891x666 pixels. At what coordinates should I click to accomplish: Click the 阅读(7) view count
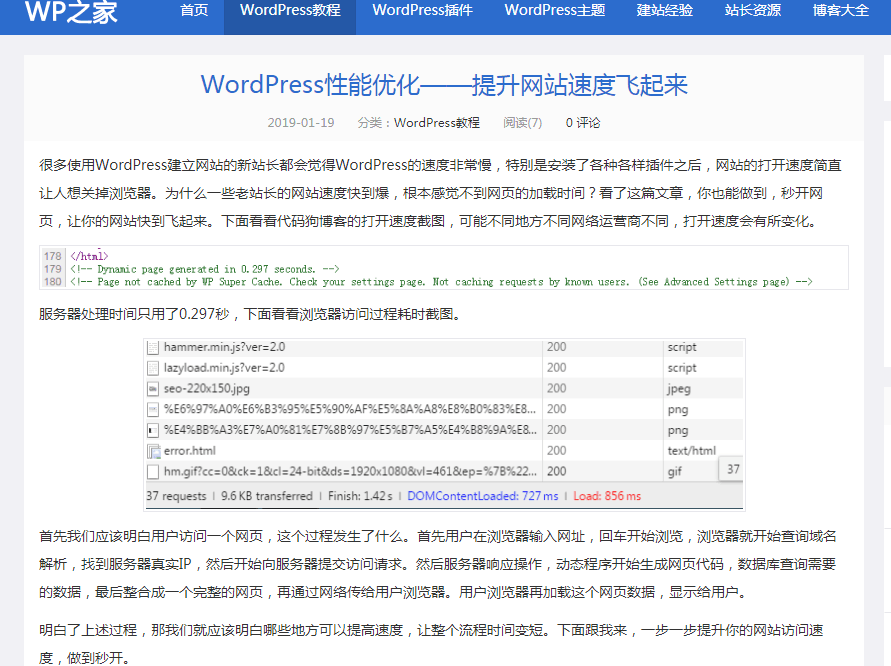522,123
